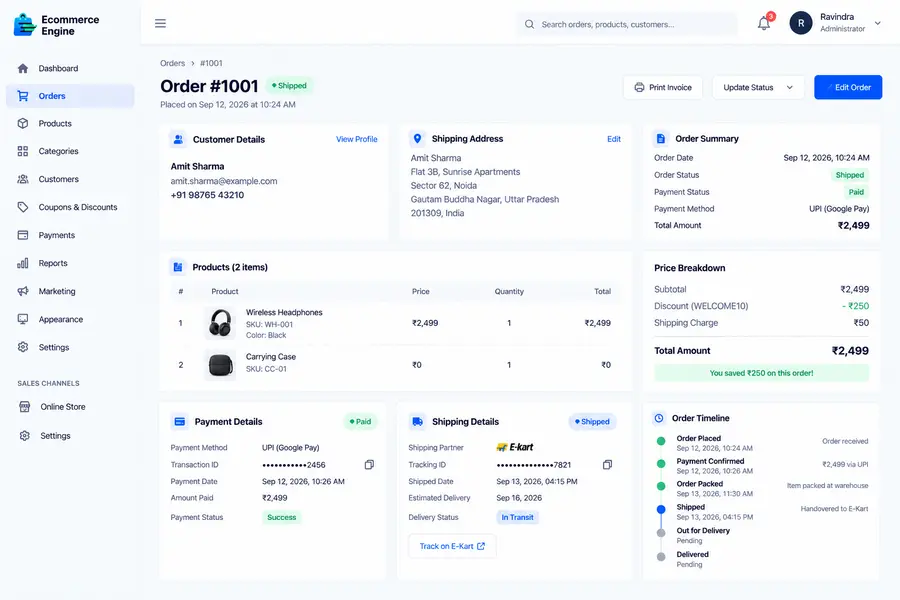
Task: Click the Payments card icon
Action: tap(23, 235)
